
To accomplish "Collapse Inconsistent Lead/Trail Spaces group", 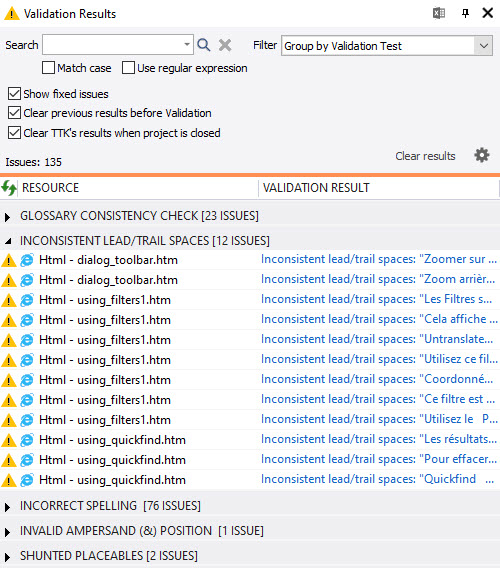I will [x=8, y=241].
